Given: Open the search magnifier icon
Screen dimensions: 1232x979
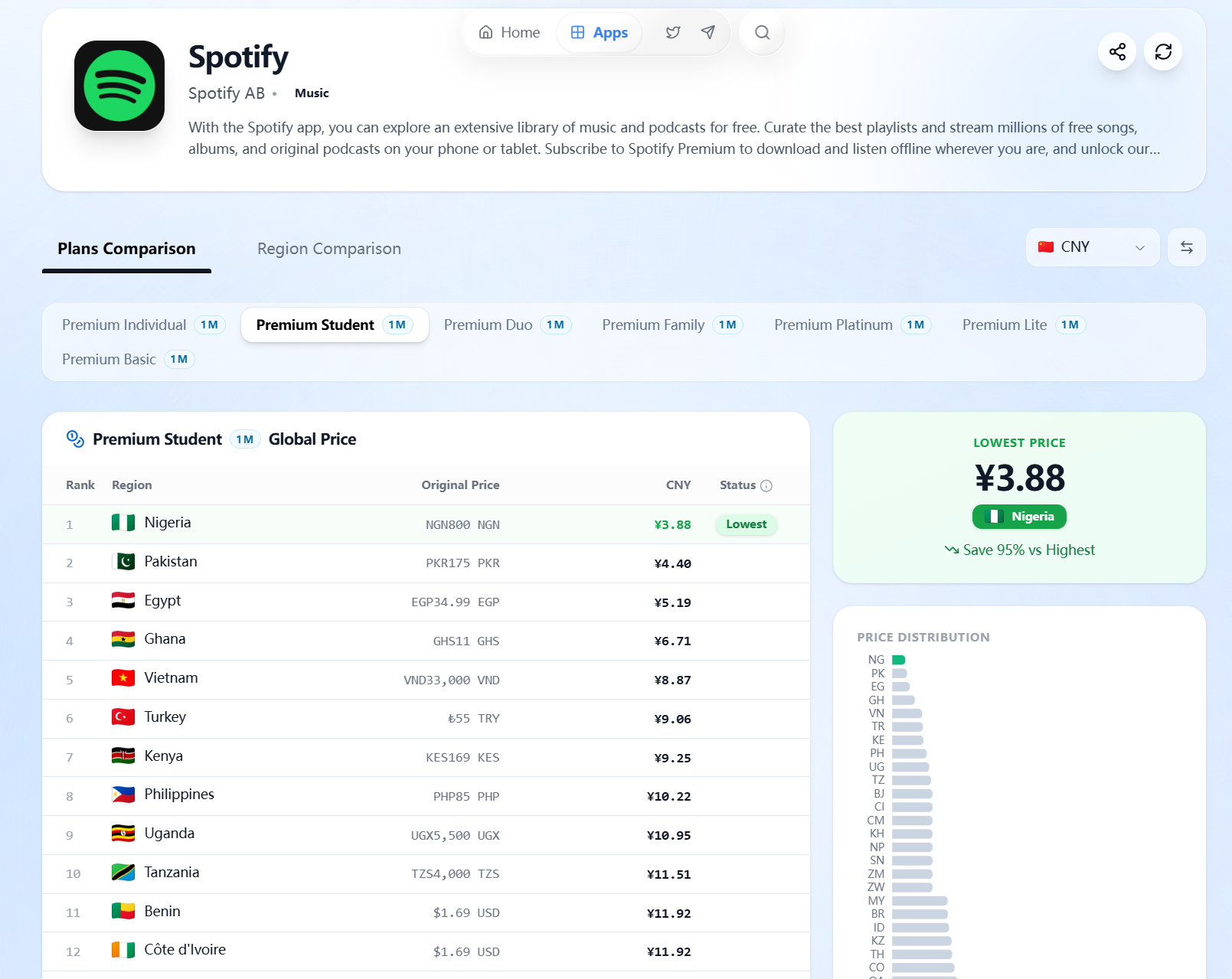Looking at the screenshot, I should pyautogui.click(x=762, y=33).
